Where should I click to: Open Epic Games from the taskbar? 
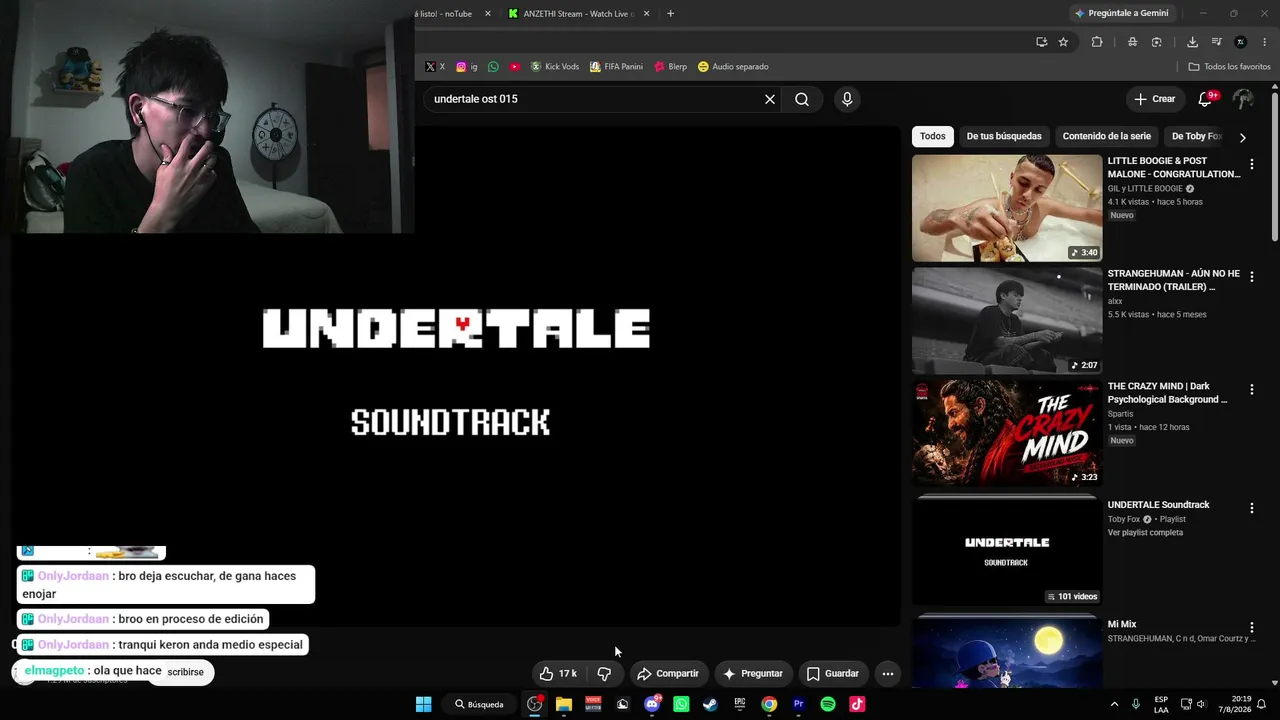[x=740, y=704]
